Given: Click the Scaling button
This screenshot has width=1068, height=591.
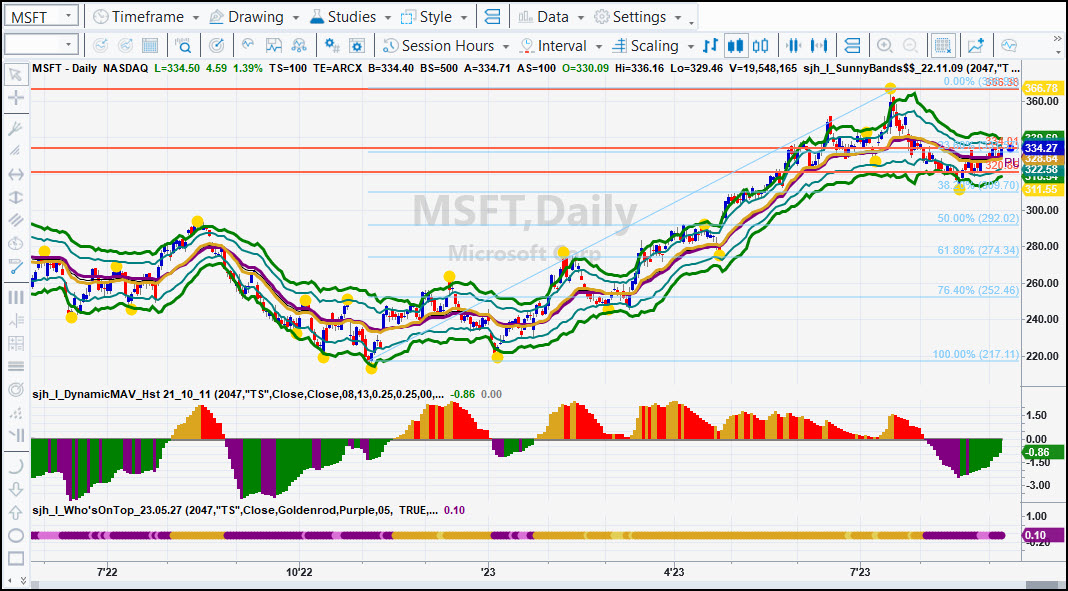Looking at the screenshot, I should pyautogui.click(x=646, y=46).
